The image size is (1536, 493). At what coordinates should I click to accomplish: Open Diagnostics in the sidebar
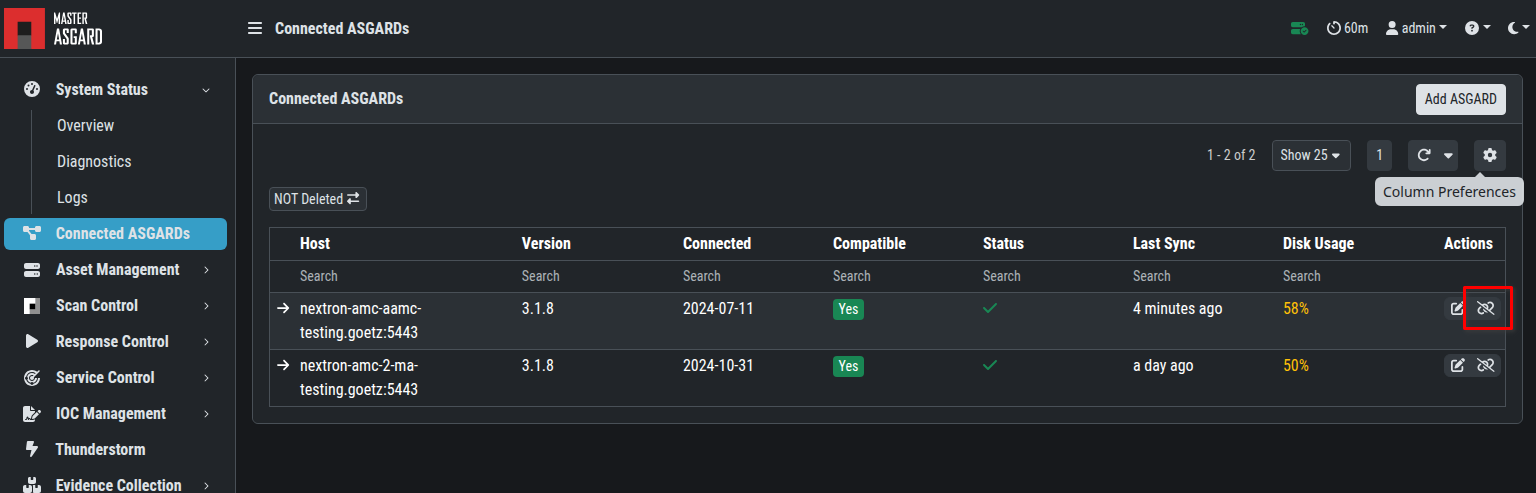pyautogui.click(x=94, y=162)
